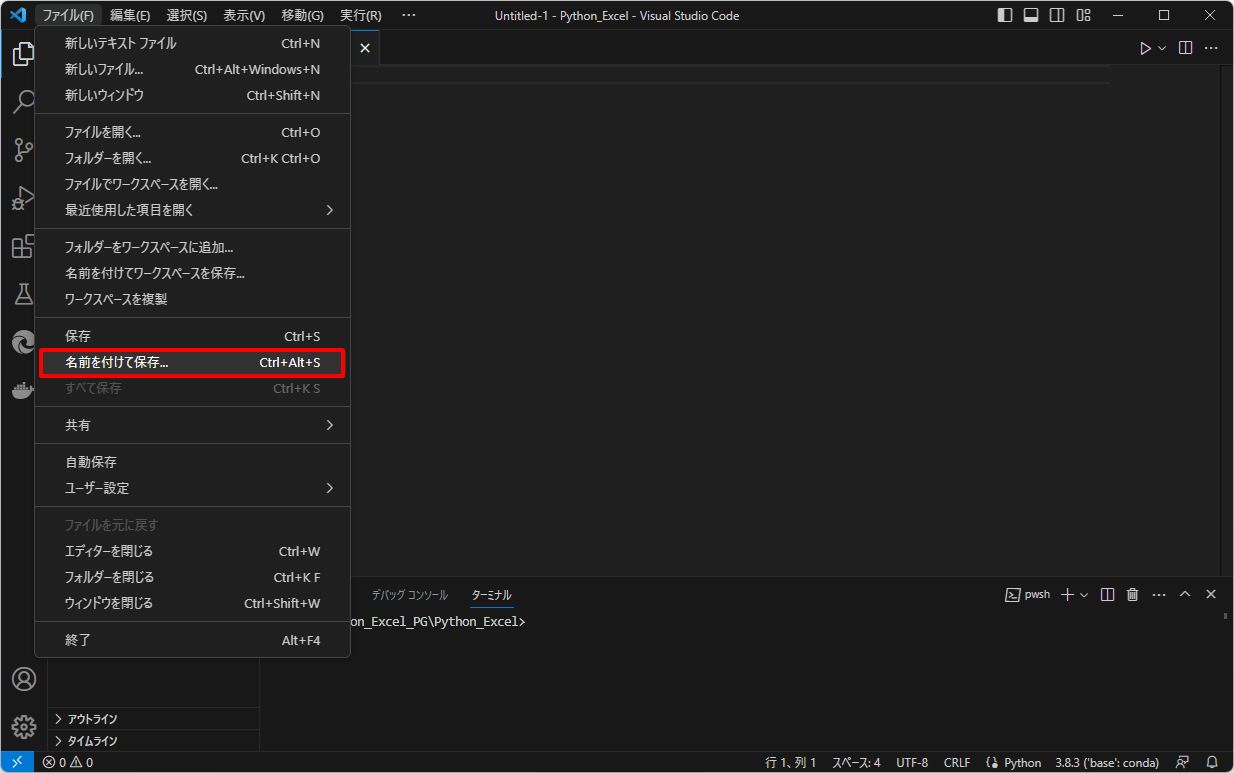Create a new terminal with plus icon

coord(1067,594)
